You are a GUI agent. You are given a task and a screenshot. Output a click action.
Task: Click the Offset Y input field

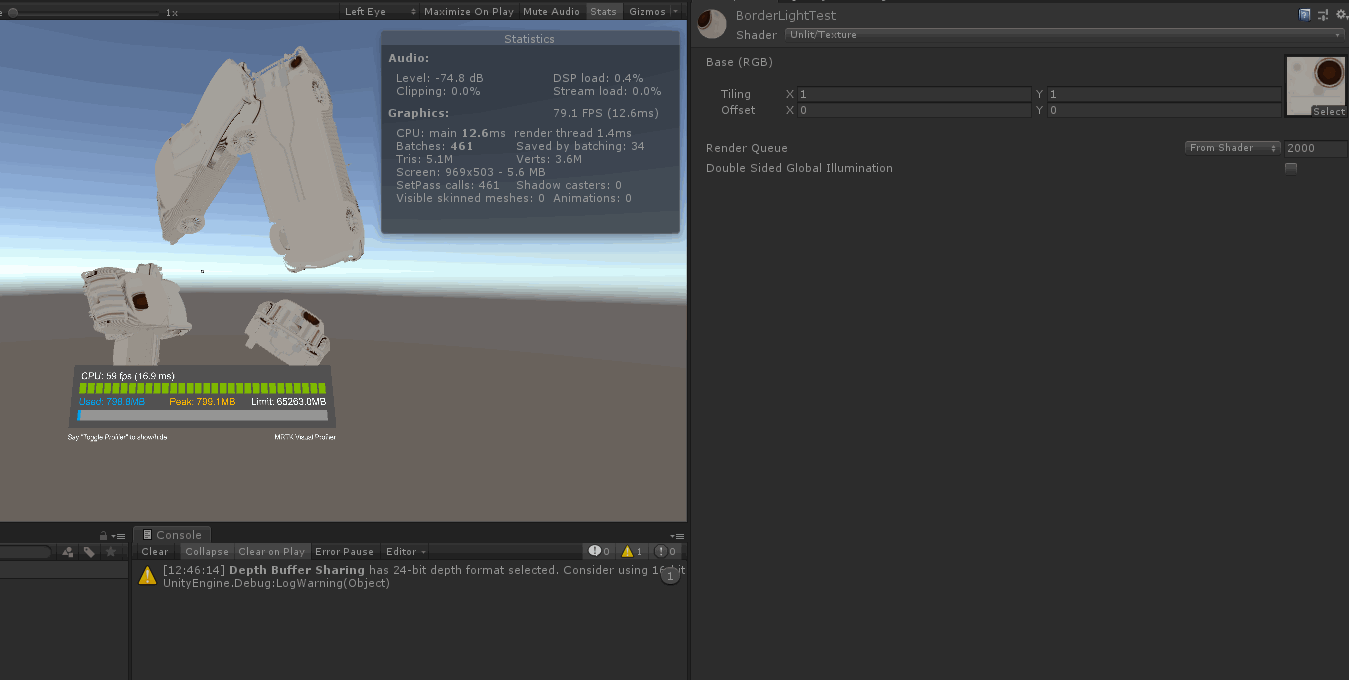pos(1164,110)
